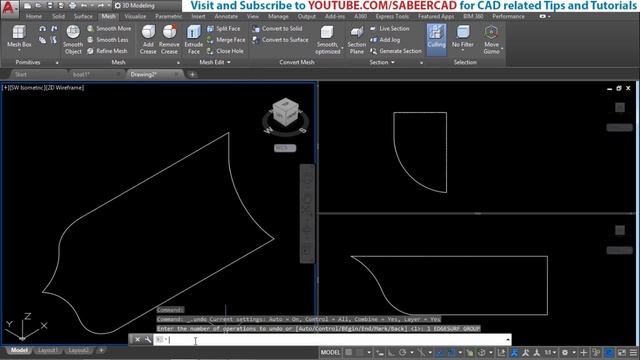Image resolution: width=640 pixels, height=360 pixels.
Task: Open the command line customization wrench
Action: click(148, 340)
